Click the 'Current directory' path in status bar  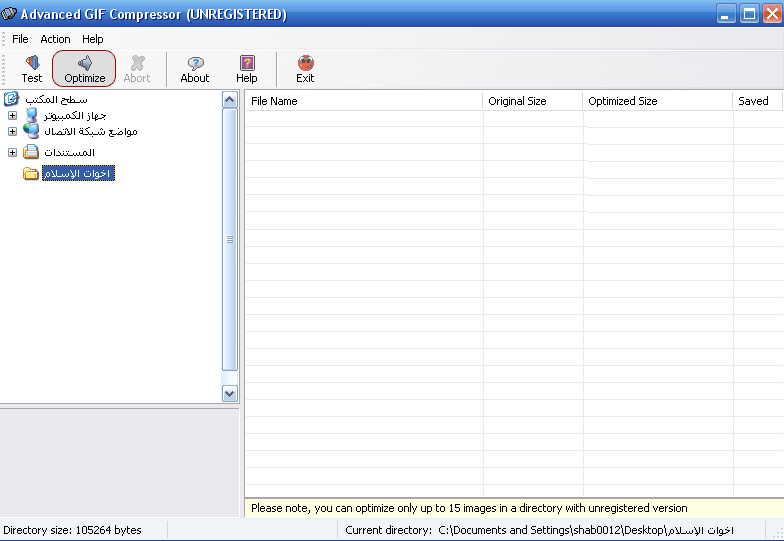pyautogui.click(x=540, y=530)
